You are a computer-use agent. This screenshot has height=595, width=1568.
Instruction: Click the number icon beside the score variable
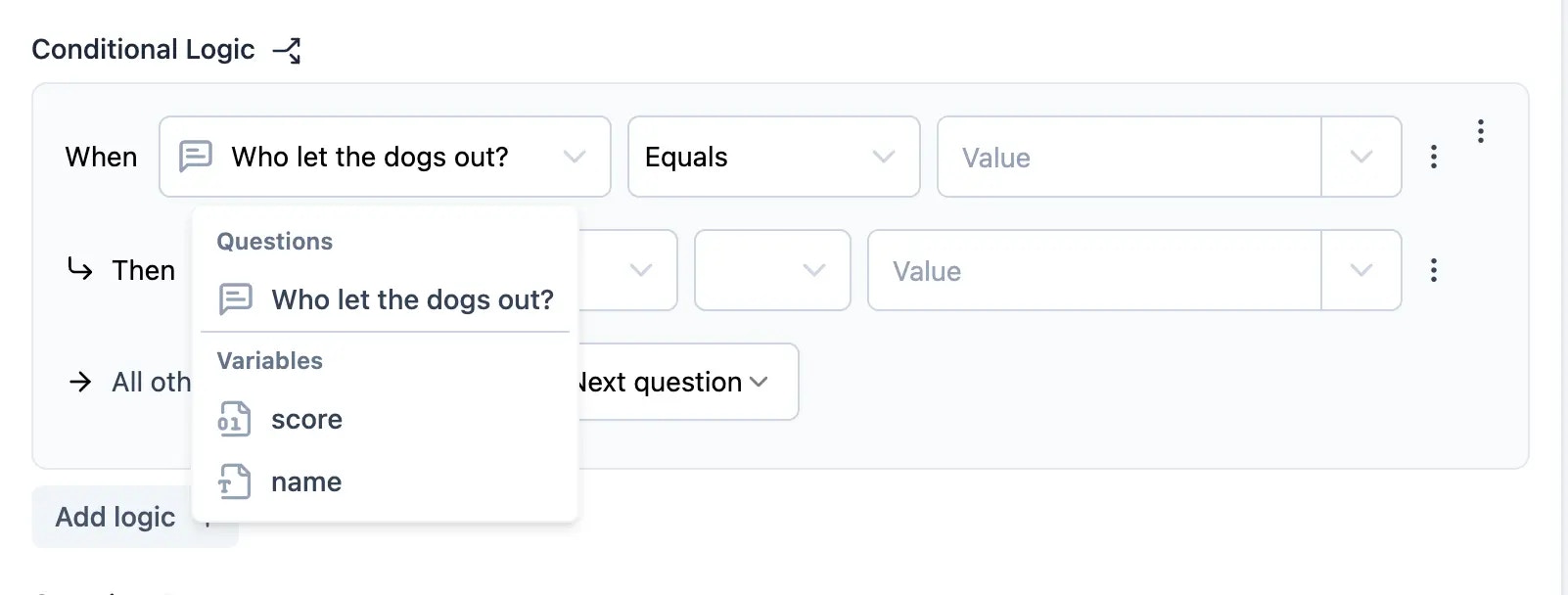[x=232, y=419]
